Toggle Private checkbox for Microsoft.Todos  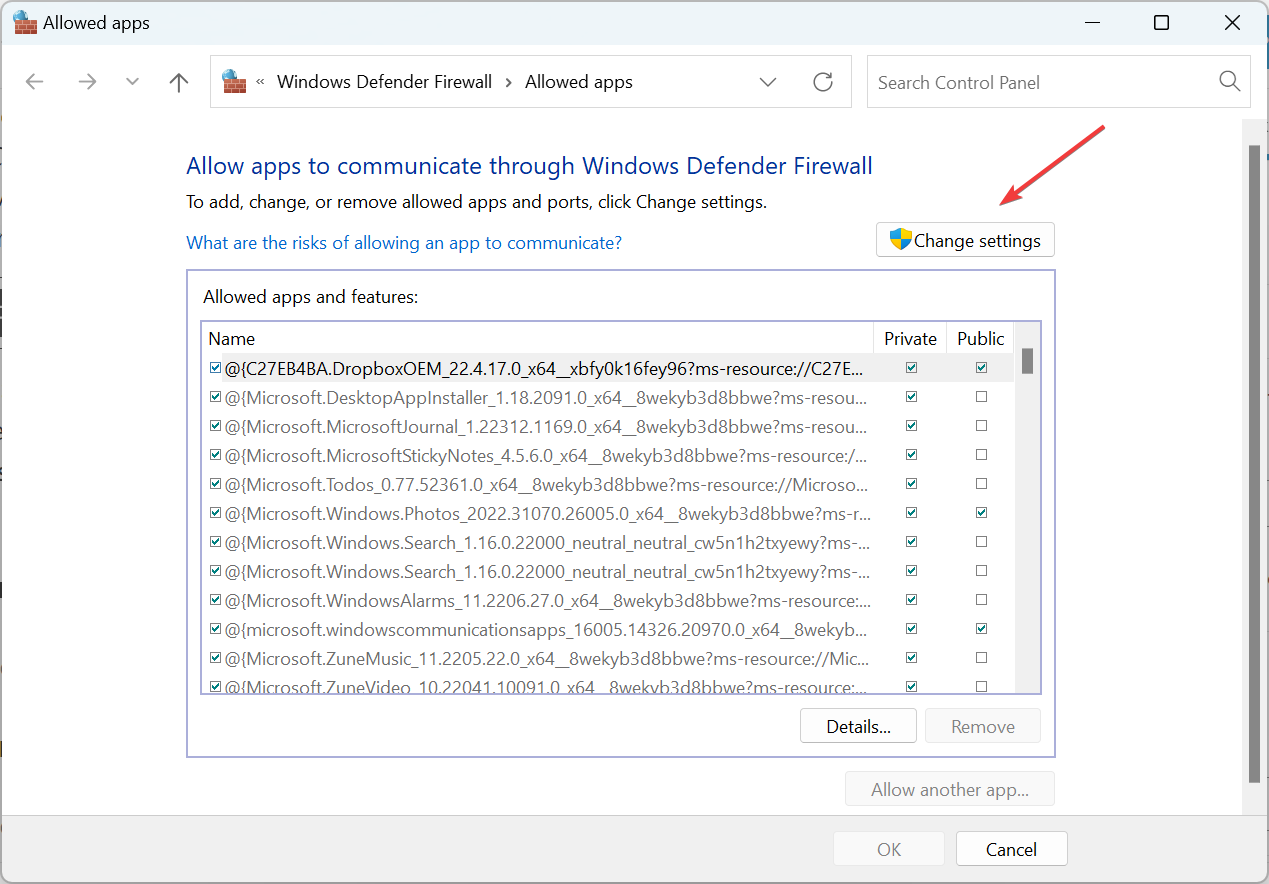911,484
